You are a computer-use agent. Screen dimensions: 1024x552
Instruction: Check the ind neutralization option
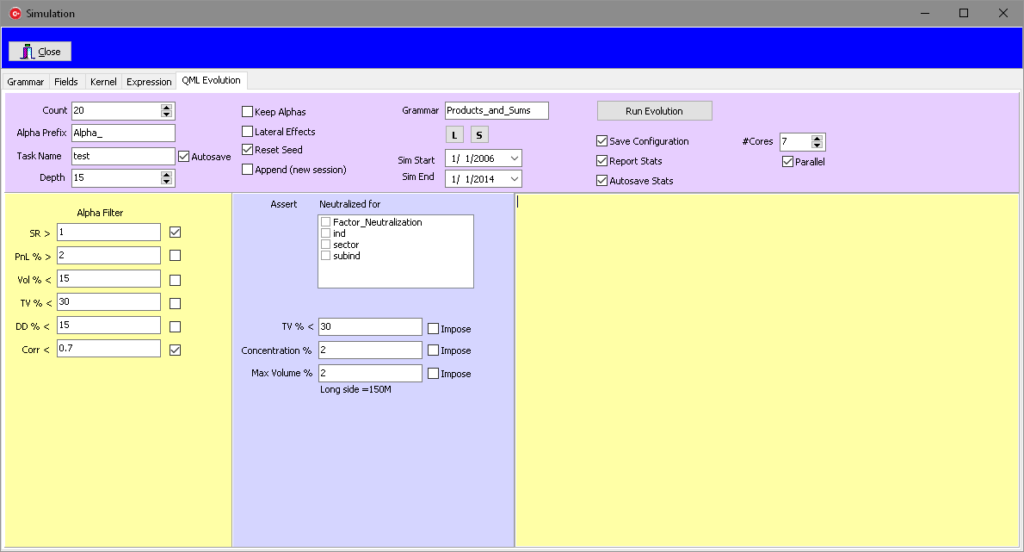click(x=326, y=233)
